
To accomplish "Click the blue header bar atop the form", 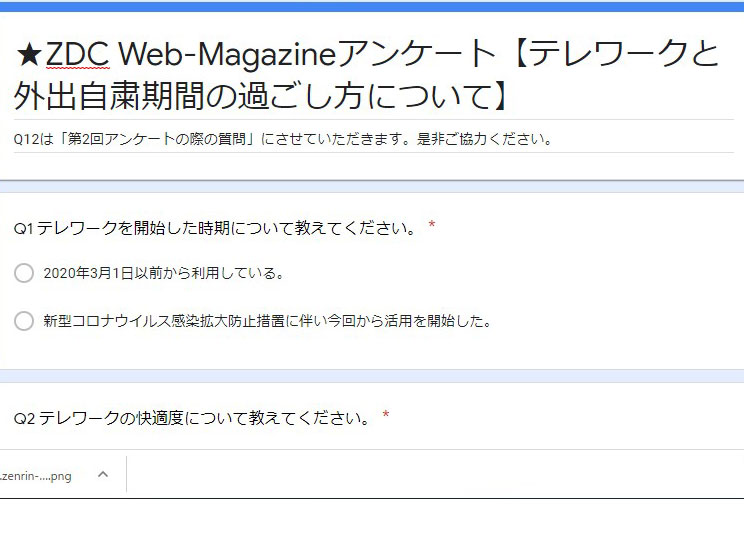I will point(372,6).
